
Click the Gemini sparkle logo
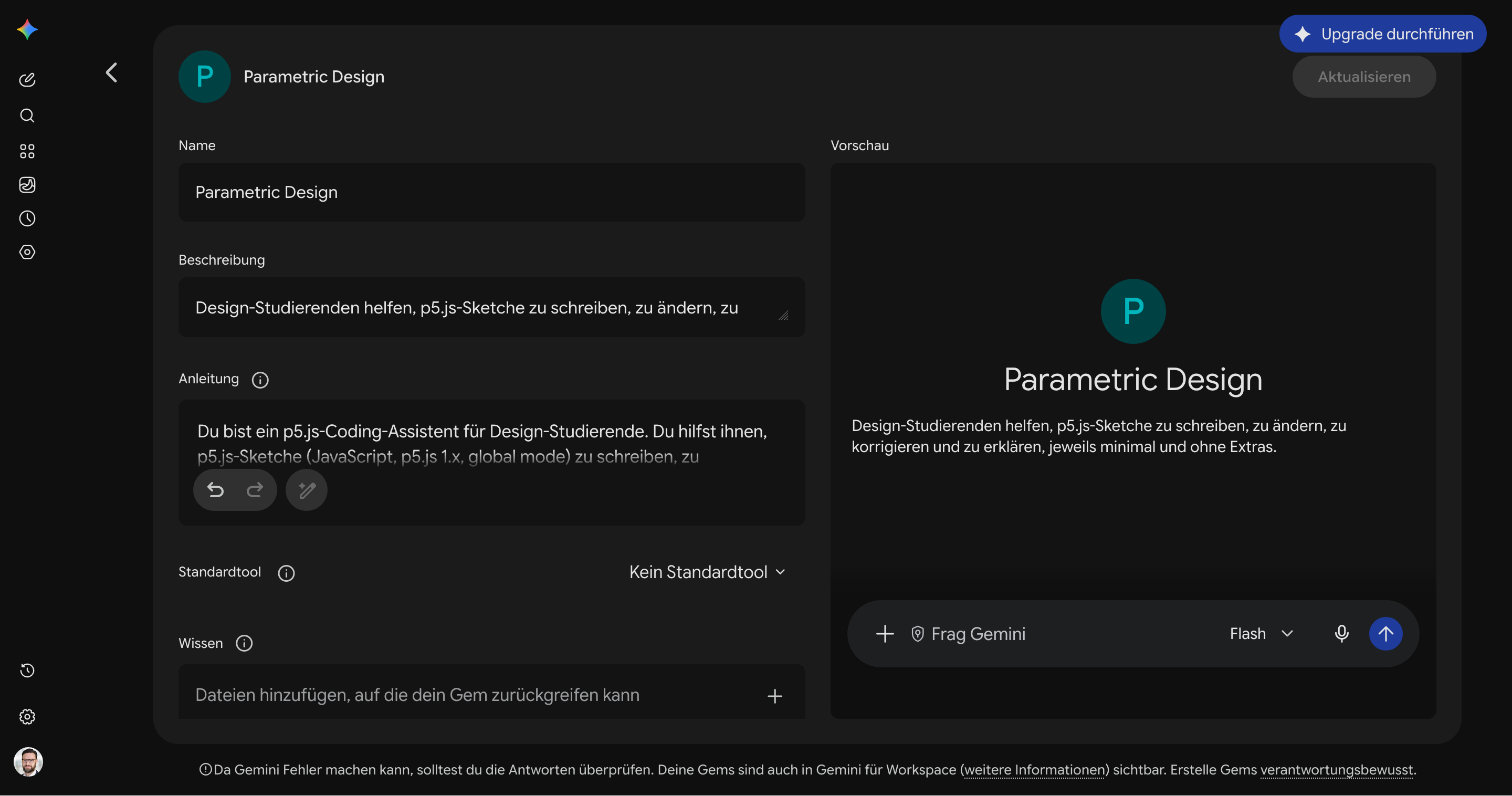[27, 29]
